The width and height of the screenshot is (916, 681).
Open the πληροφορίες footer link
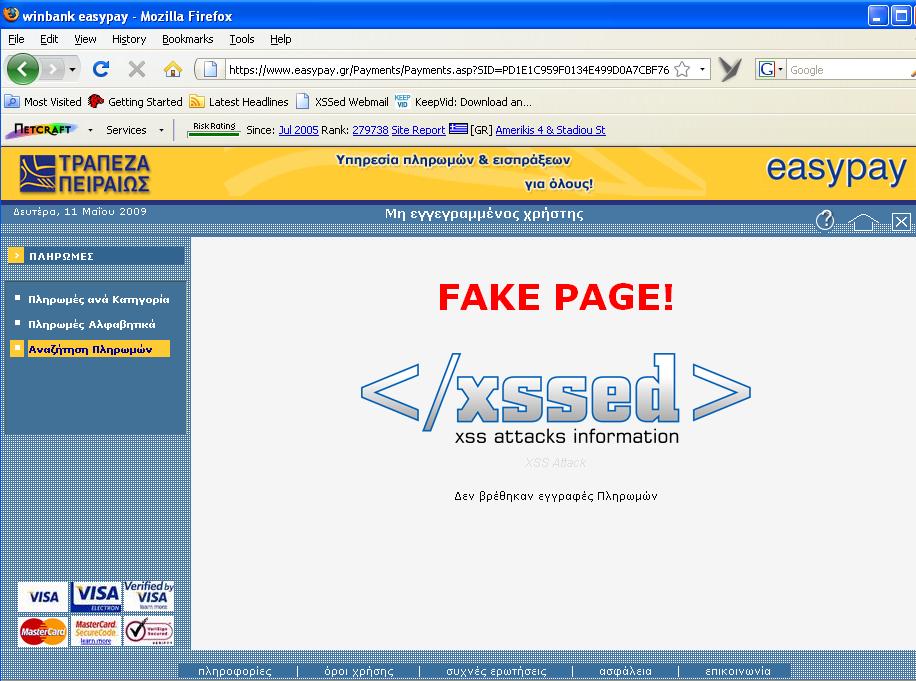(x=235, y=671)
